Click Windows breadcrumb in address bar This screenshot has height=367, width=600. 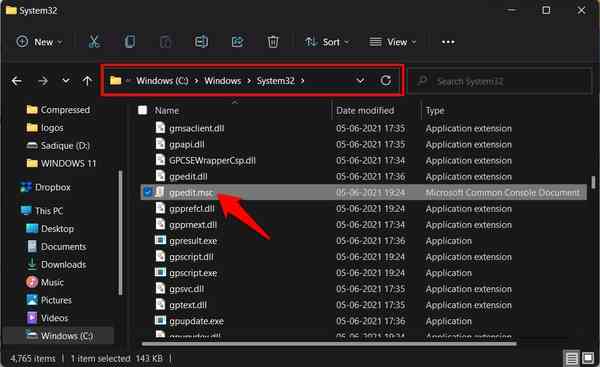(x=223, y=81)
